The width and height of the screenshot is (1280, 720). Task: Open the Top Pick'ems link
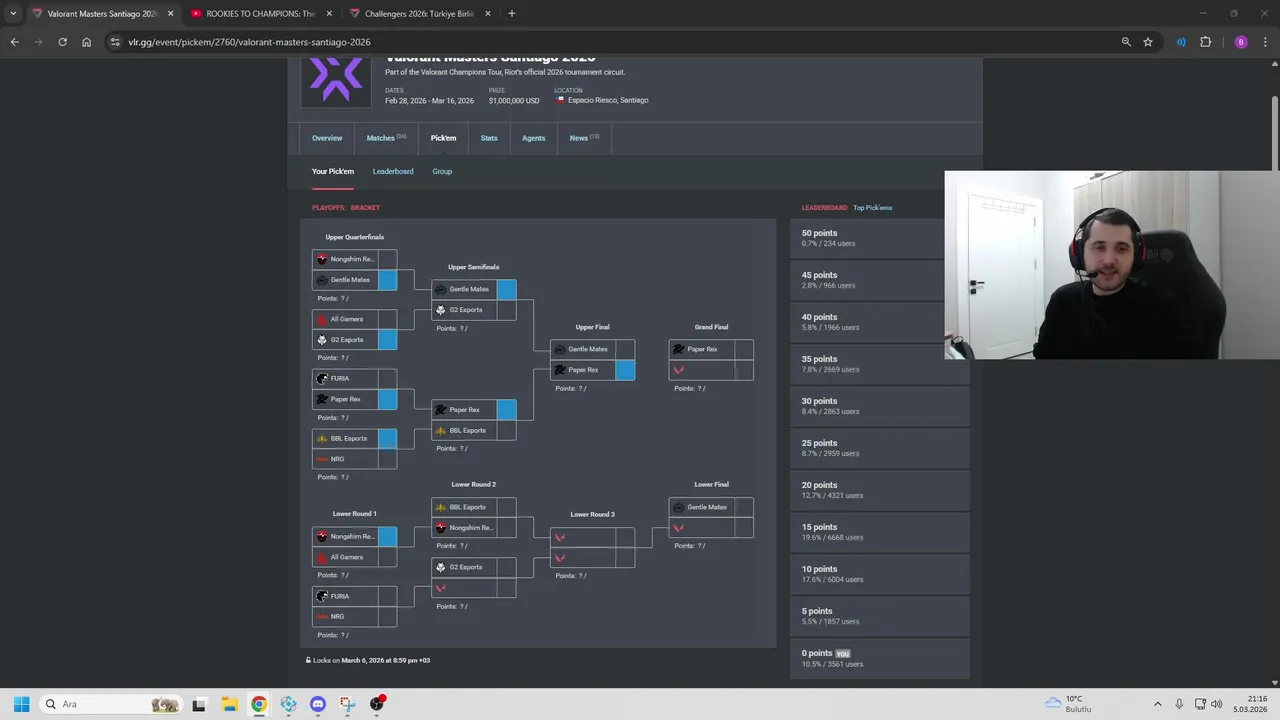tap(872, 208)
